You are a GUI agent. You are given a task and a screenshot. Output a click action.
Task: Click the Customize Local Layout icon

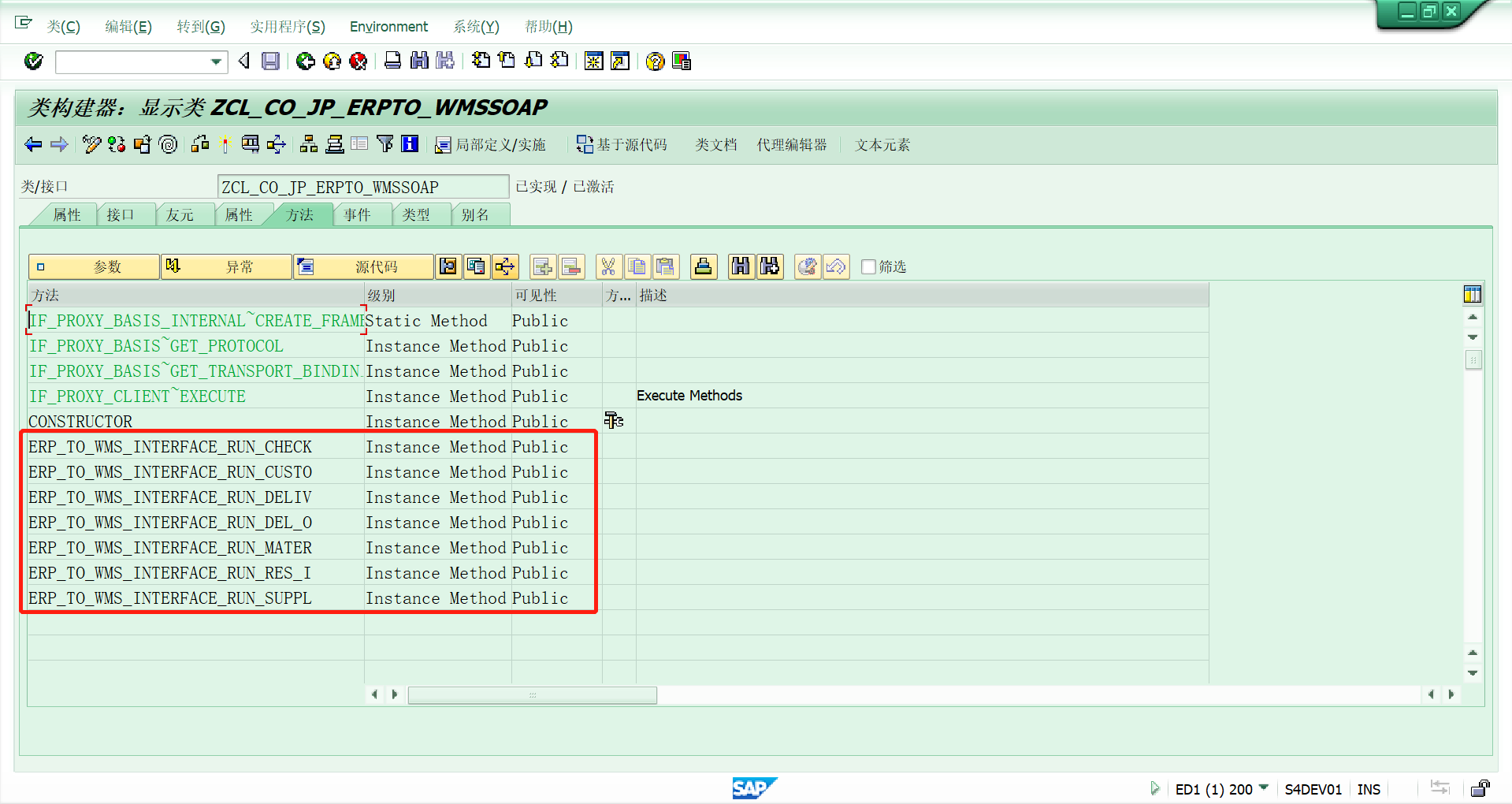pyautogui.click(x=682, y=61)
